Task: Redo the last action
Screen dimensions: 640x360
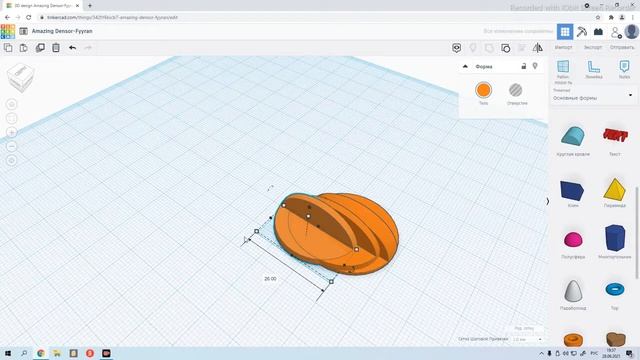Action: (x=88, y=48)
